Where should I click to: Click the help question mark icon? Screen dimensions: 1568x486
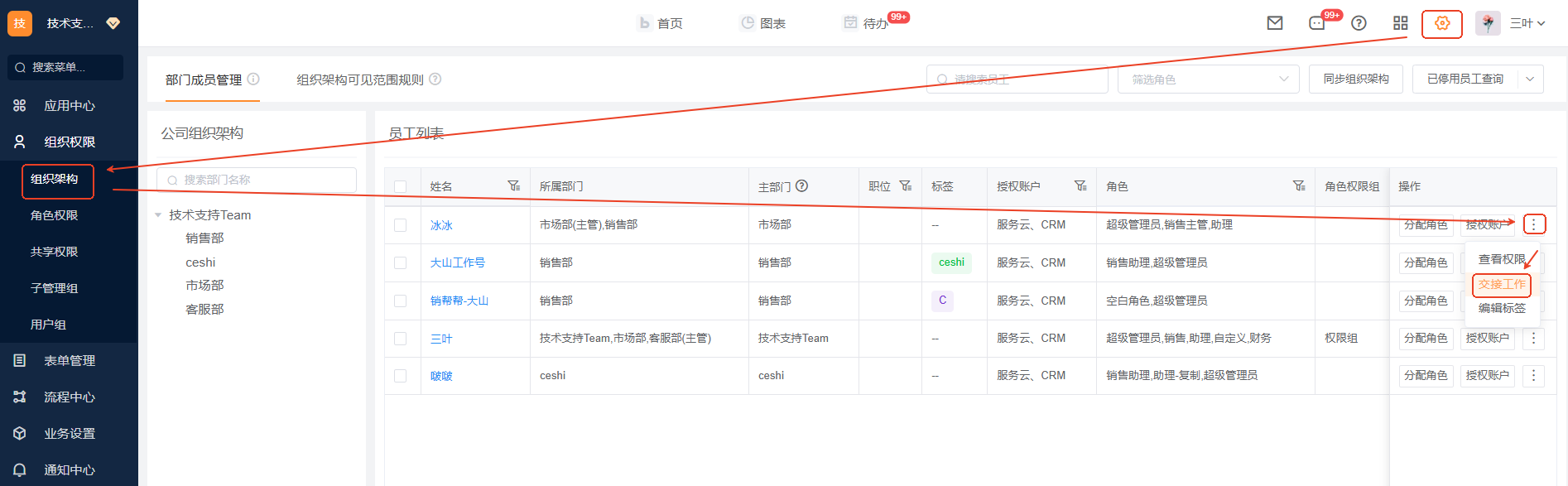[1359, 23]
